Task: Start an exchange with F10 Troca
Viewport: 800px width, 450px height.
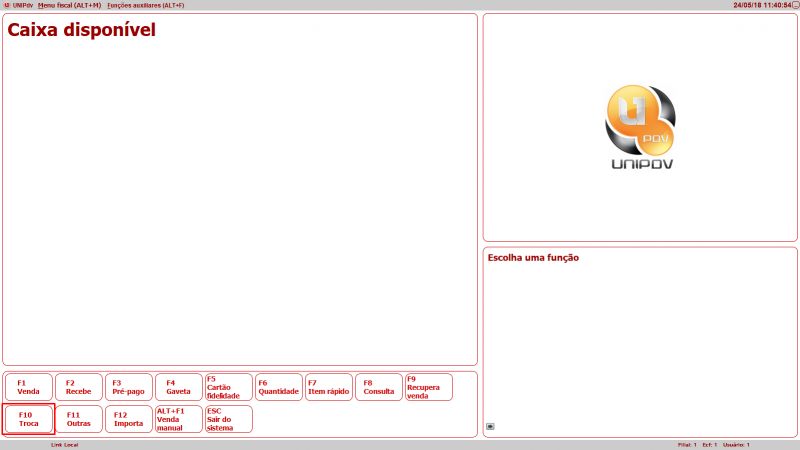Action: (29, 419)
